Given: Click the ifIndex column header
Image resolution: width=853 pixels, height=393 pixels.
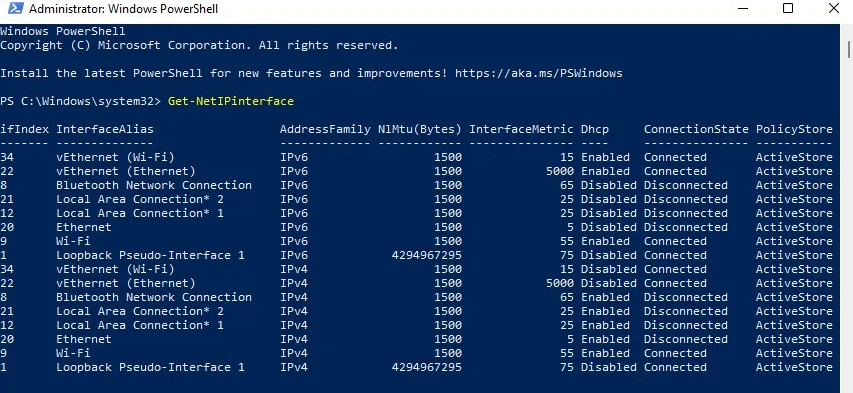Looking at the screenshot, I should (24, 129).
